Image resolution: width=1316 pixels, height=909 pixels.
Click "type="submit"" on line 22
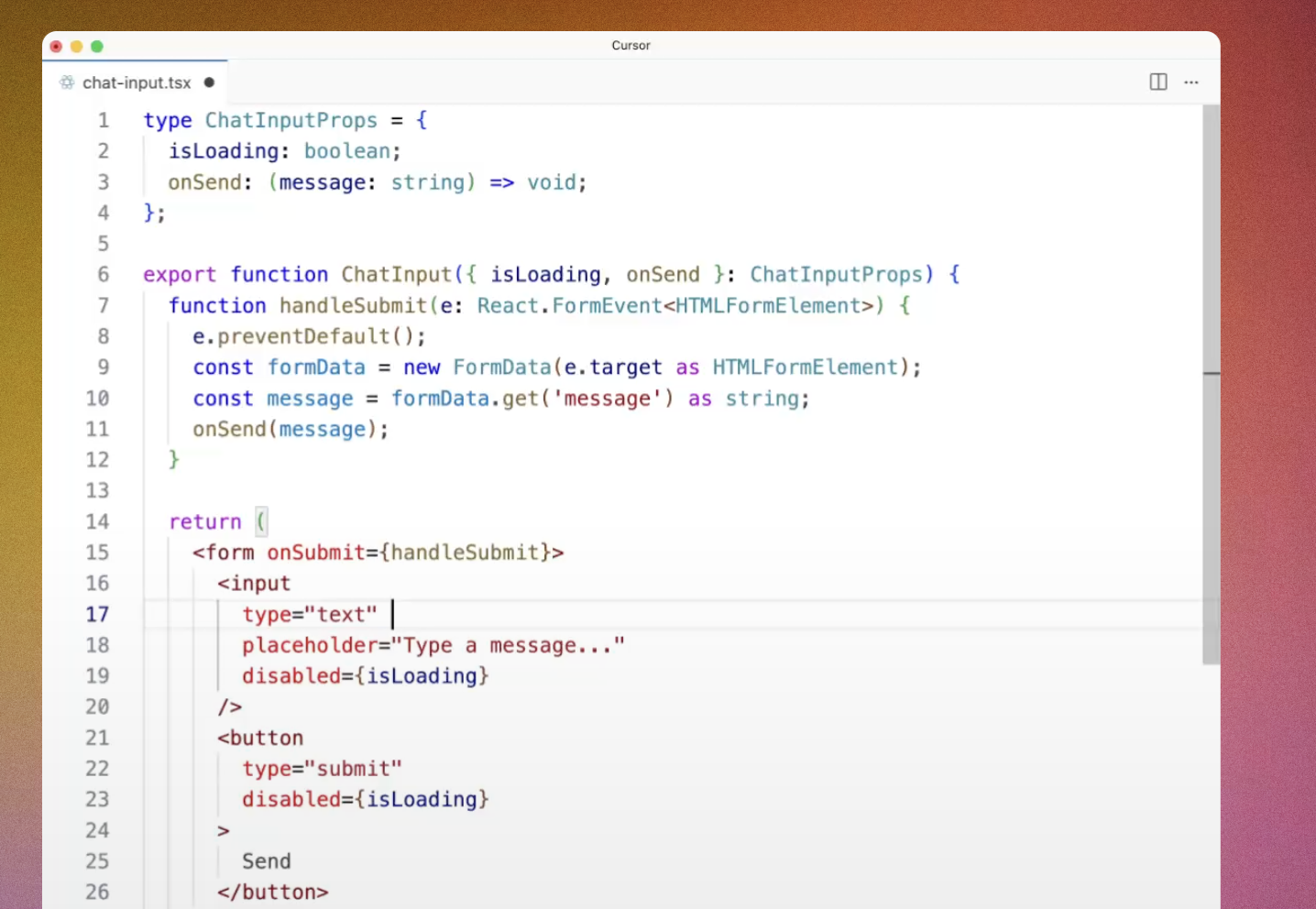[322, 769]
